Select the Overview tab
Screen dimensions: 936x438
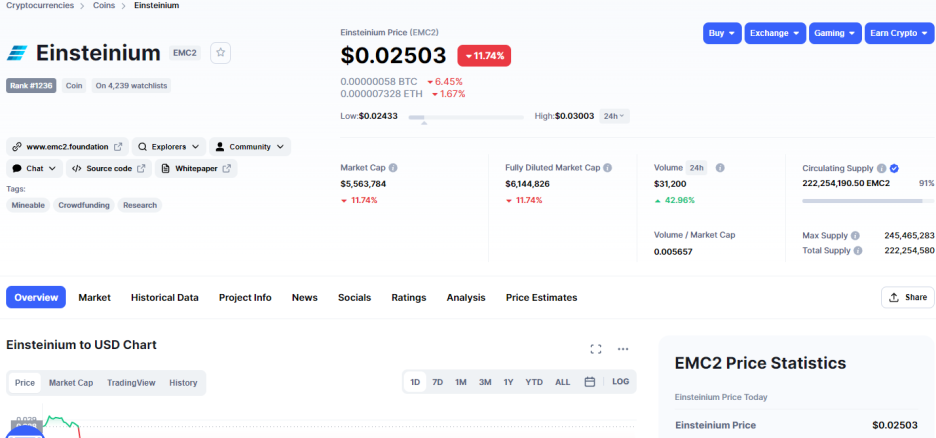36,297
